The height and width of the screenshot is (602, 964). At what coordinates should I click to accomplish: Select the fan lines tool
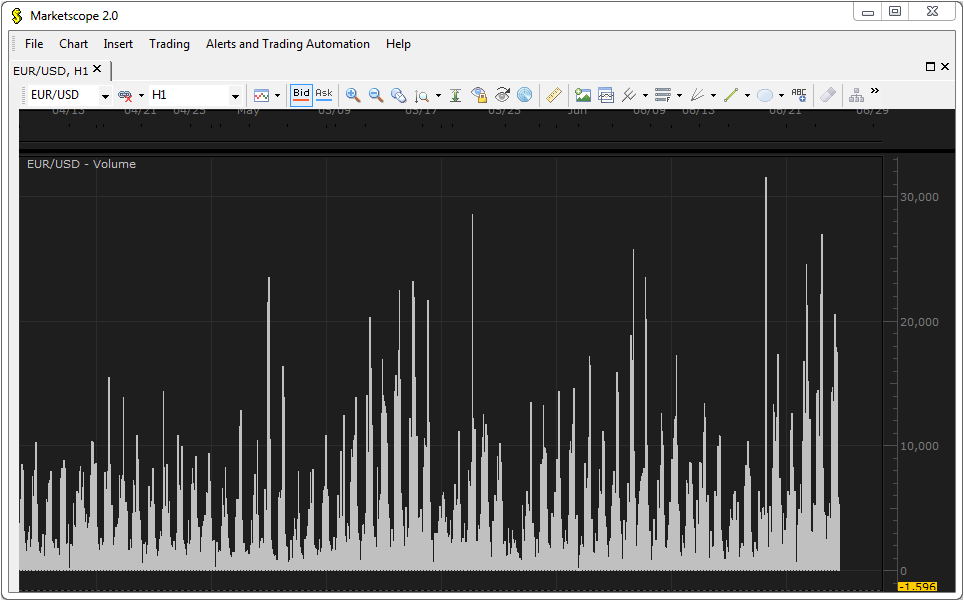697,95
